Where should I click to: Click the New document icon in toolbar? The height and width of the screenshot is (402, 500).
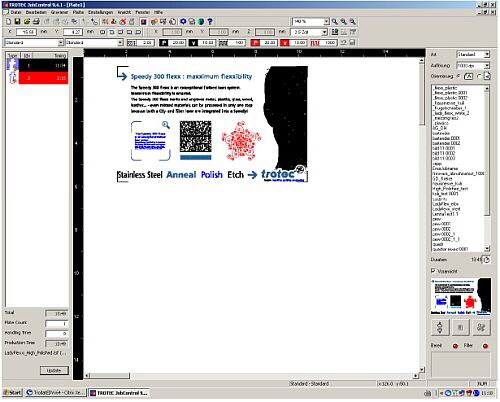[9, 22]
